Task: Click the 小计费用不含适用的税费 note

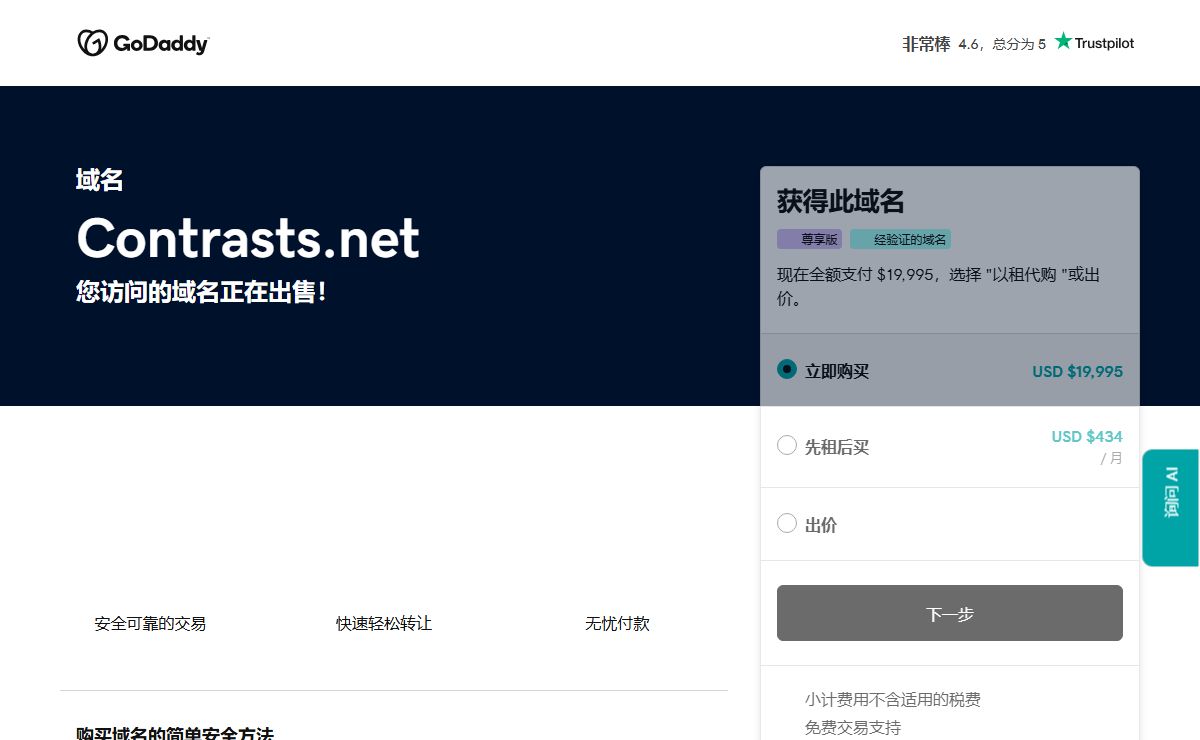Action: point(893,699)
